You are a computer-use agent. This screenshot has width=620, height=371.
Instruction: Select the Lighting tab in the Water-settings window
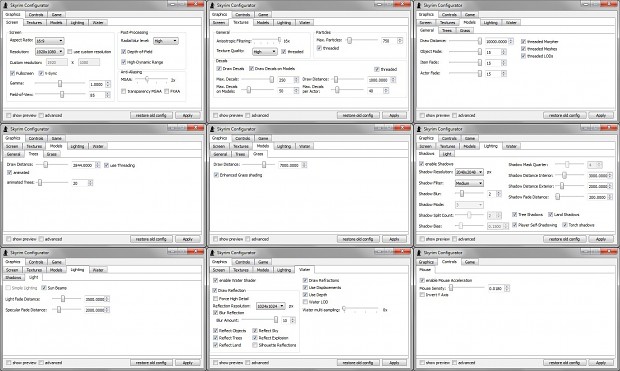point(284,270)
